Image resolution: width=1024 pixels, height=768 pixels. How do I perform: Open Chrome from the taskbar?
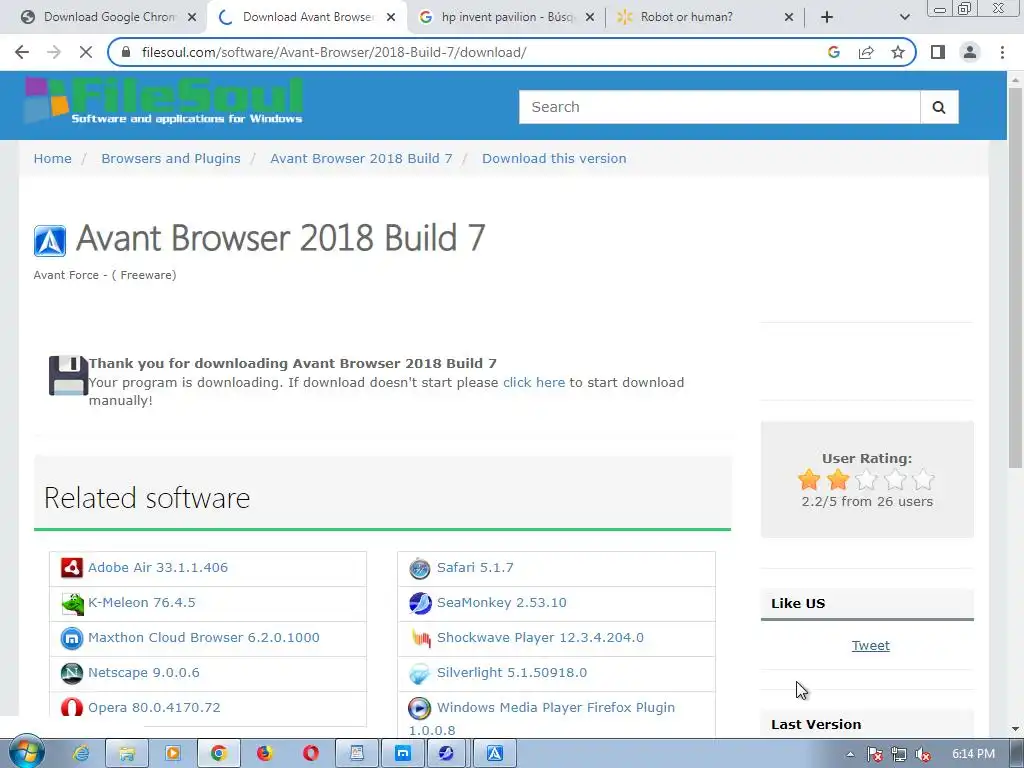[x=218, y=754]
